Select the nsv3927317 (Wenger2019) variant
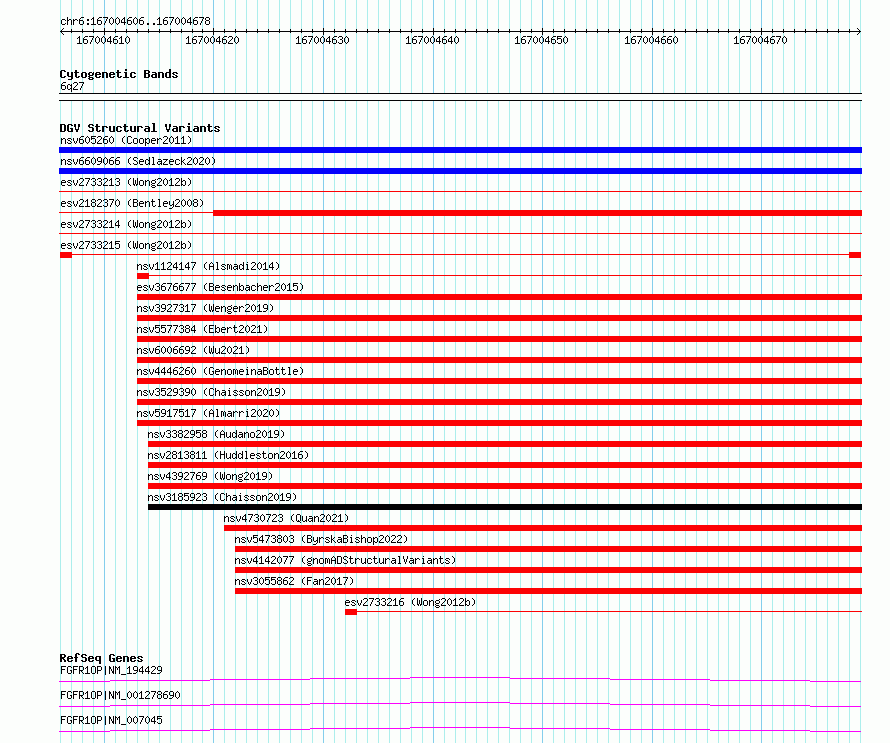 point(205,308)
